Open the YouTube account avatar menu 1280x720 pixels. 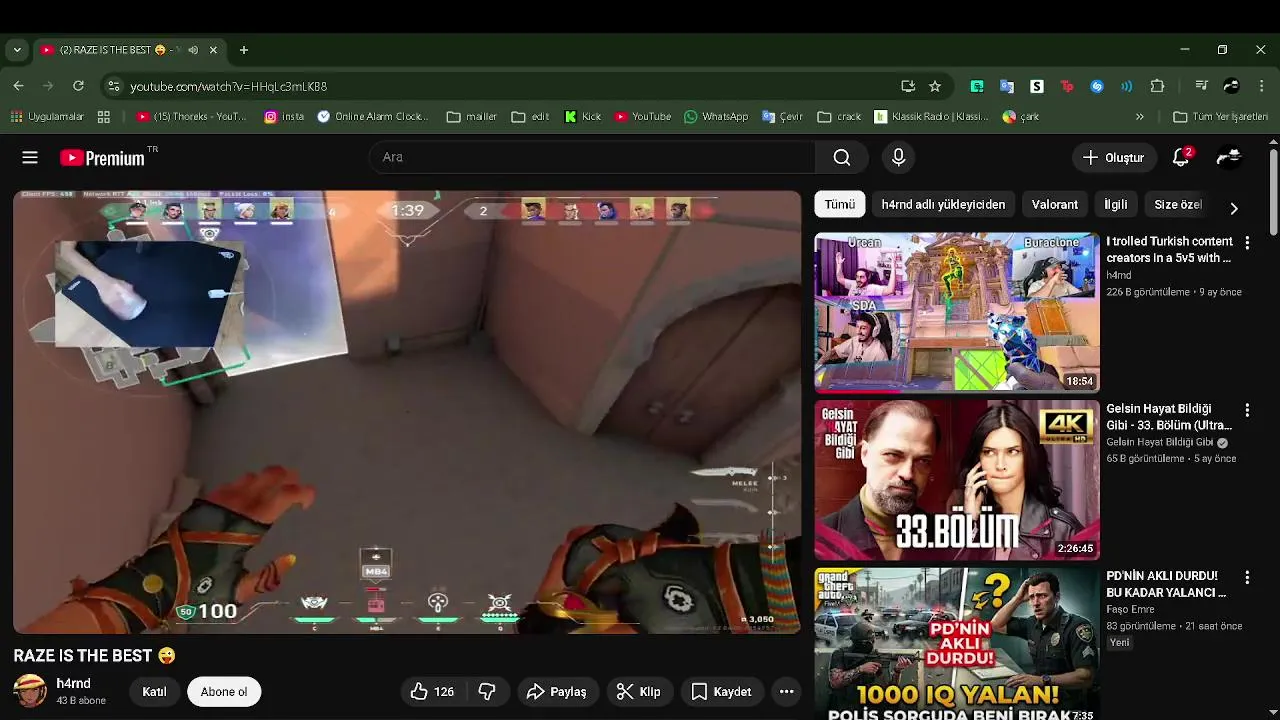click(x=1229, y=157)
